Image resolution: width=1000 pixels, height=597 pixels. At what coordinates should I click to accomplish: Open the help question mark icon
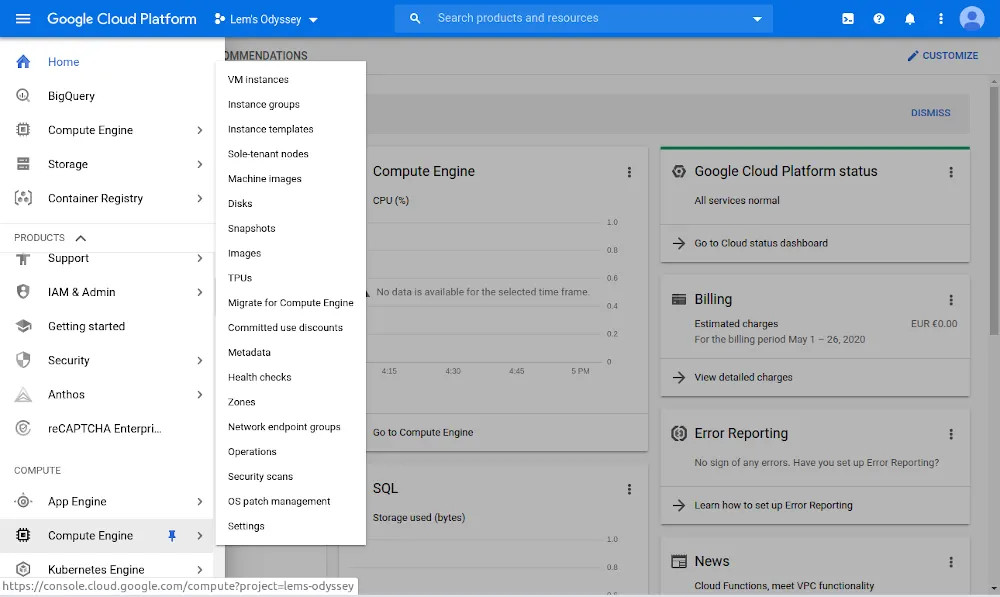point(879,18)
